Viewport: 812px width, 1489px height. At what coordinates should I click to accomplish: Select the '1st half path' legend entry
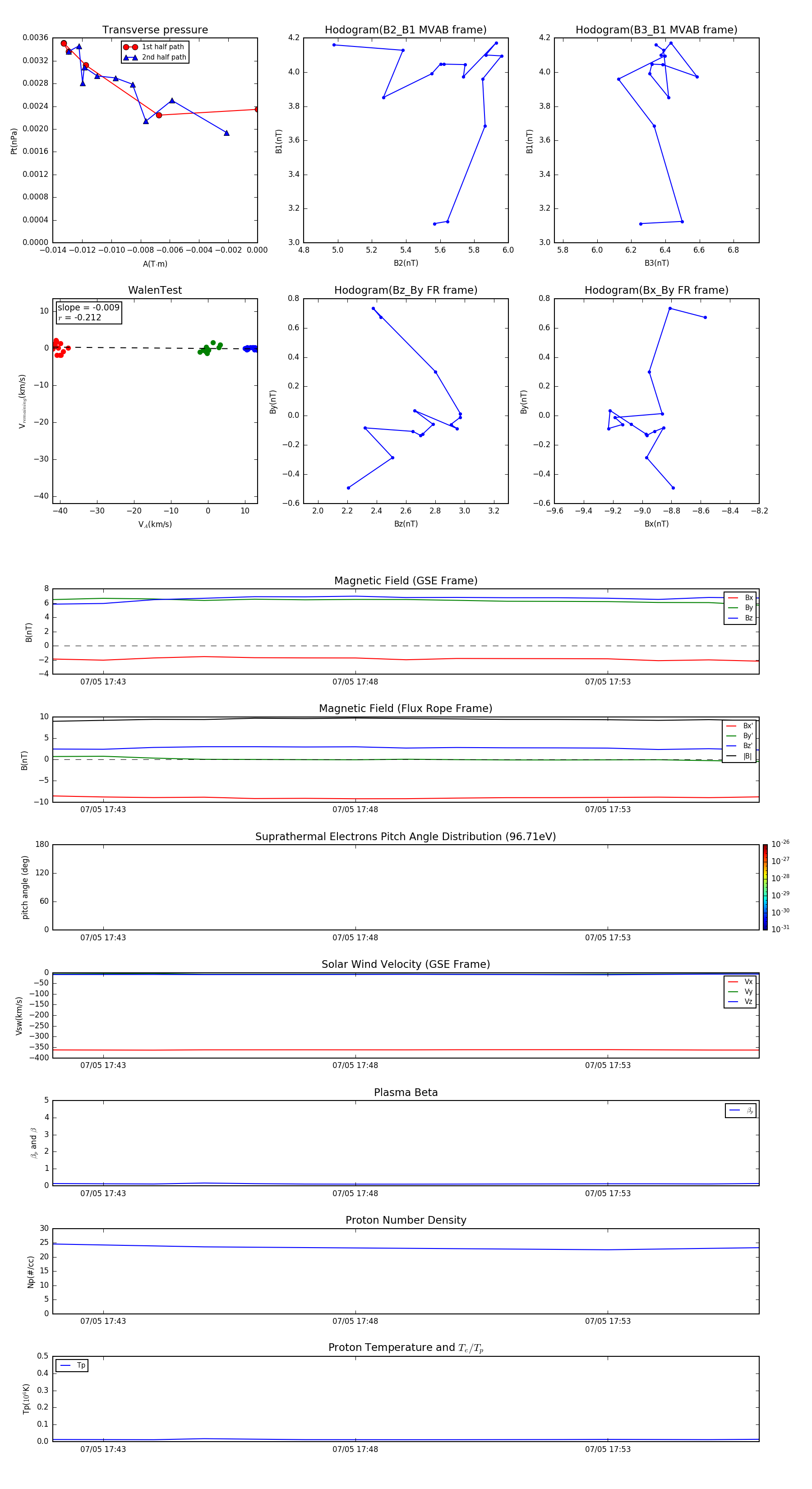154,47
